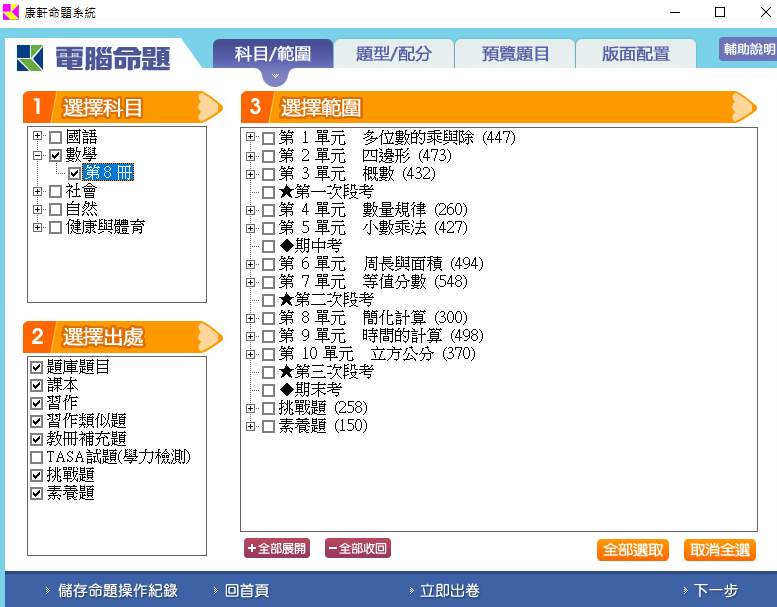
Task: Click the 康軒命題系統 title bar app icon
Action: click(x=11, y=12)
